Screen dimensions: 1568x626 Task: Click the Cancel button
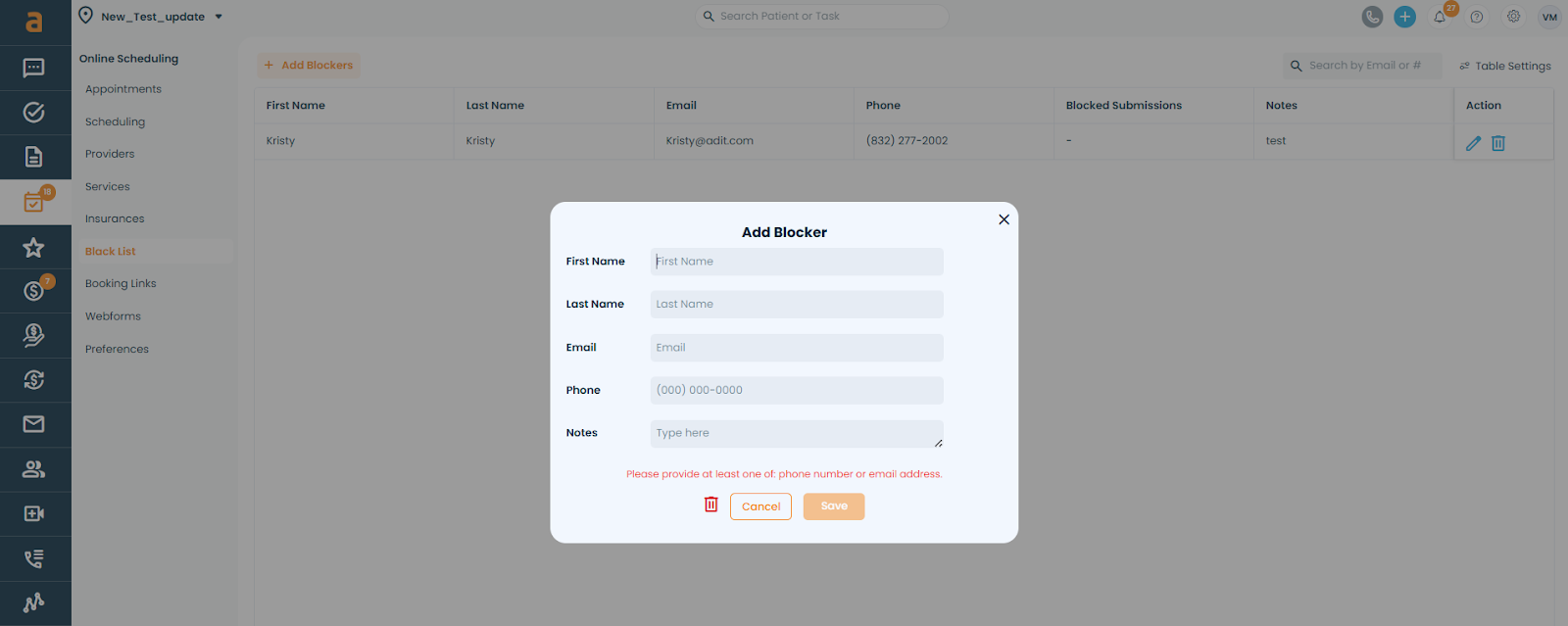pos(760,506)
